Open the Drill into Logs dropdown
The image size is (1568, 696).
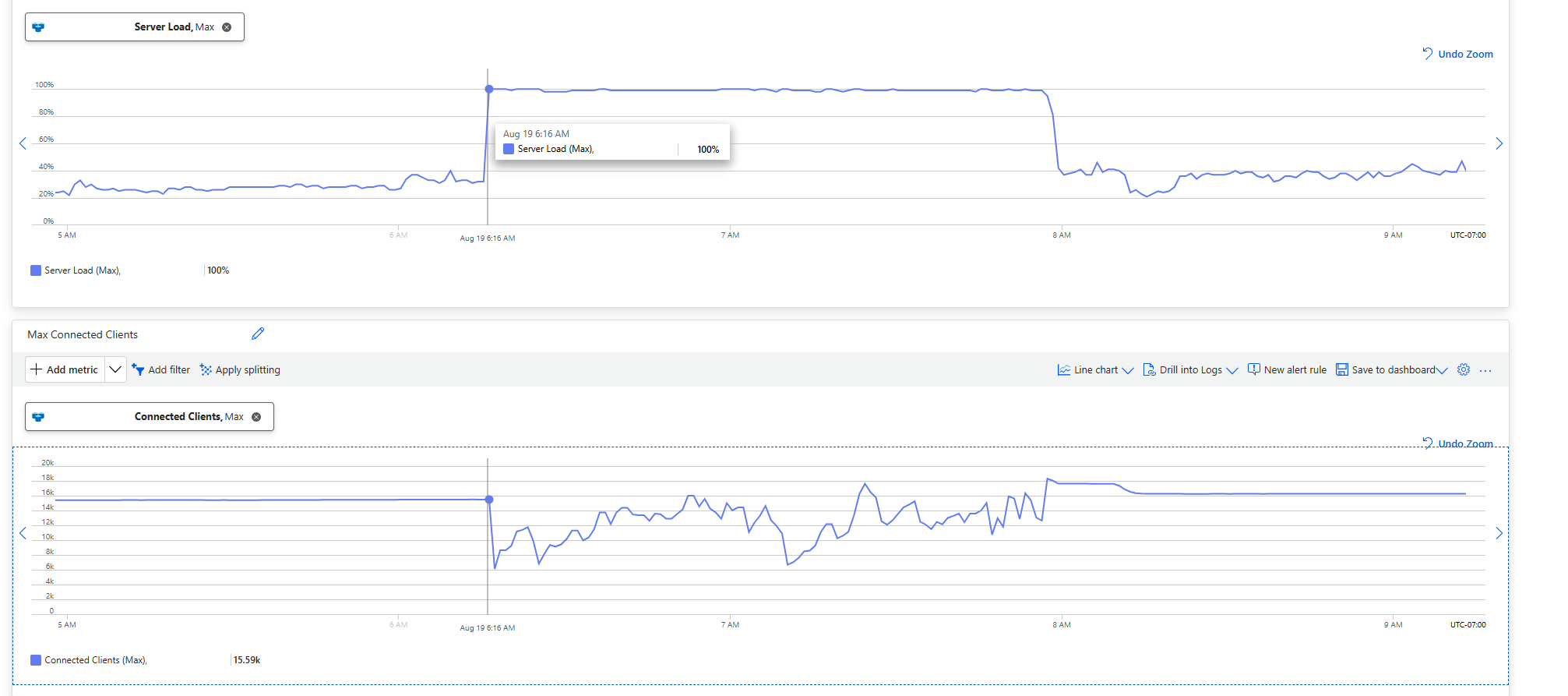1190,369
